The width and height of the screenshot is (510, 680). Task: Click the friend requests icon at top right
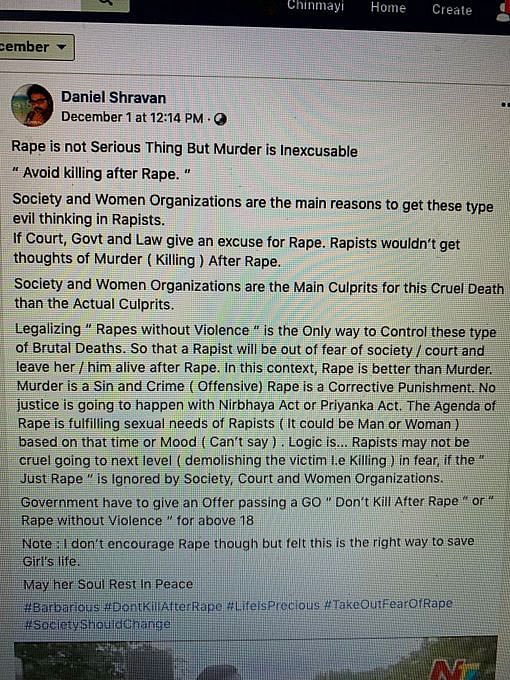(x=504, y=12)
